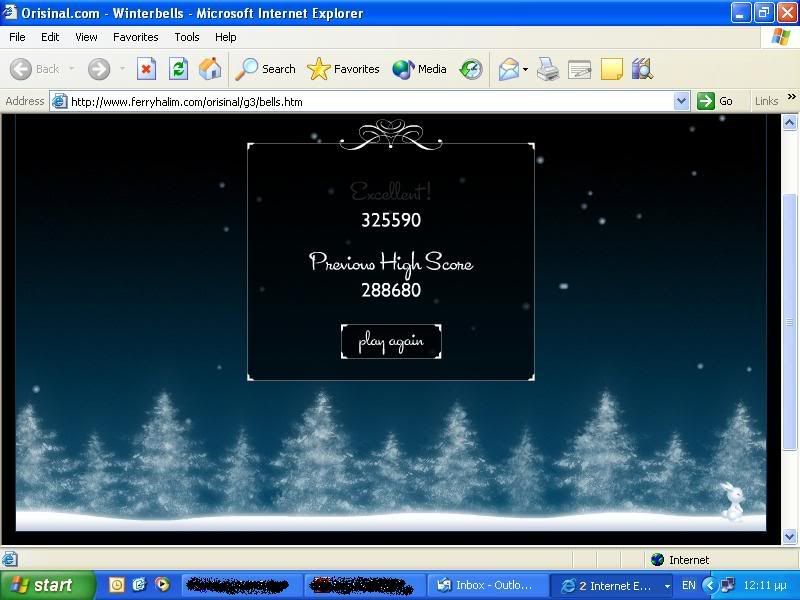Click the Go button

click(x=715, y=101)
